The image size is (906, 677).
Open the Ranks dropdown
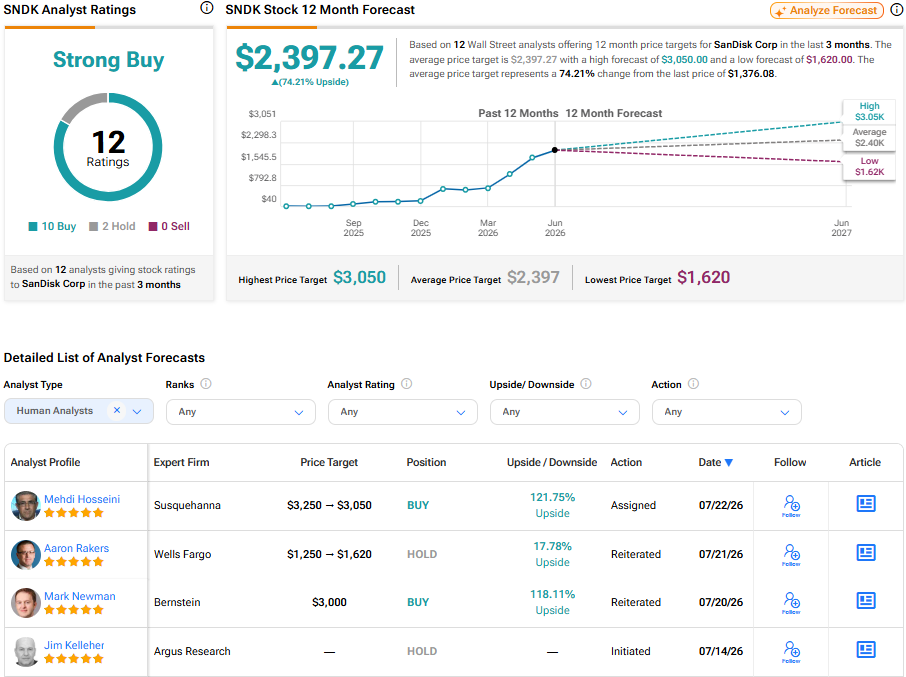241,412
